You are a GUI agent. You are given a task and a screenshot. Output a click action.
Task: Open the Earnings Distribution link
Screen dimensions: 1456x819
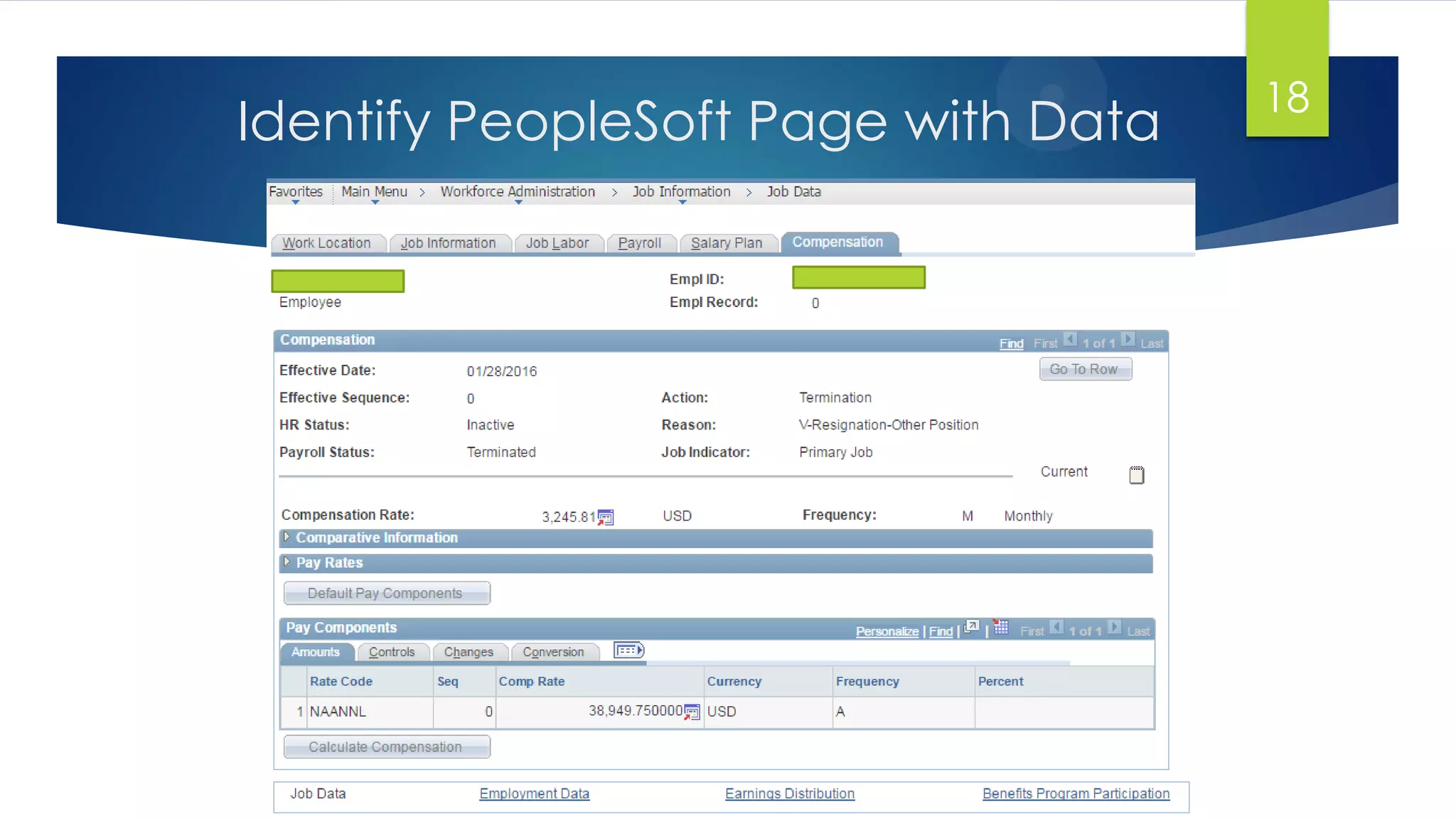790,793
